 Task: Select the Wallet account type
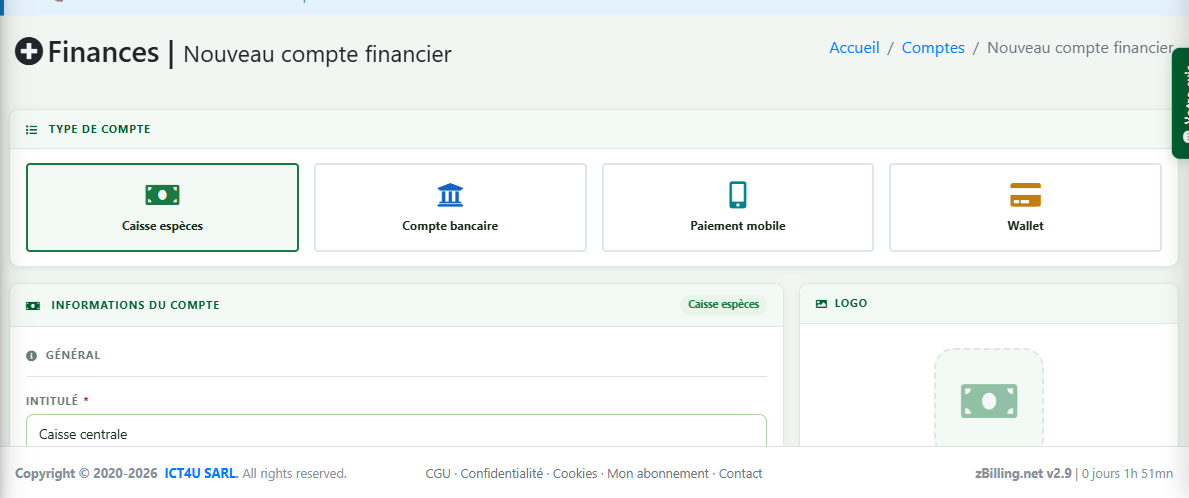tap(1025, 207)
